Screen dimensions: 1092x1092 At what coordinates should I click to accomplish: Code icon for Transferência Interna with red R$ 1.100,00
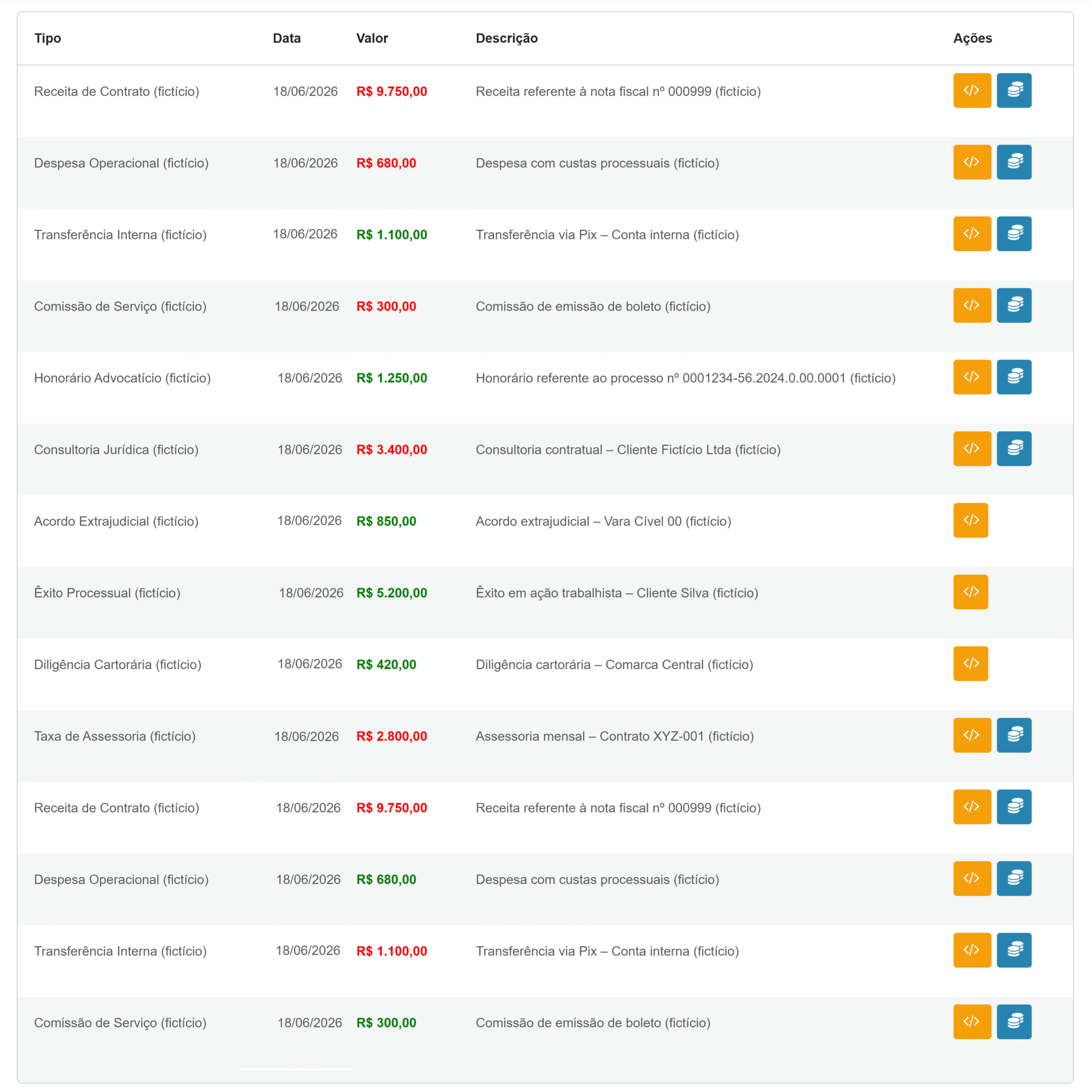(x=972, y=950)
